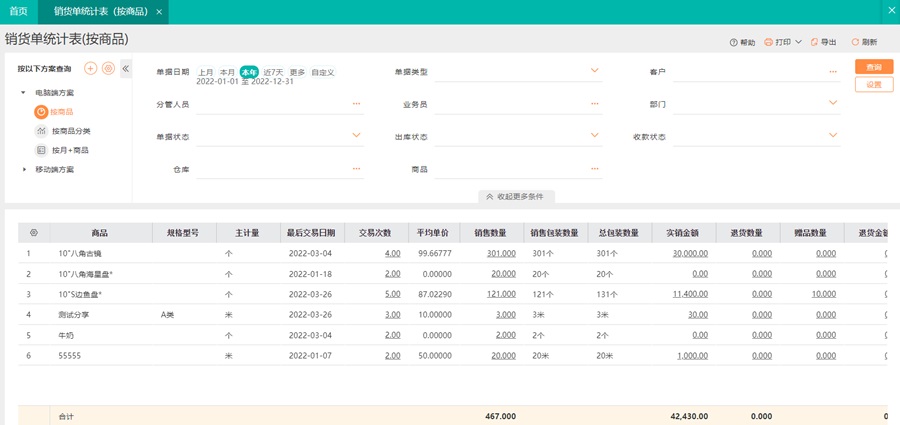
Task: Open 仓库 selector ellipsis icon
Action: click(356, 168)
